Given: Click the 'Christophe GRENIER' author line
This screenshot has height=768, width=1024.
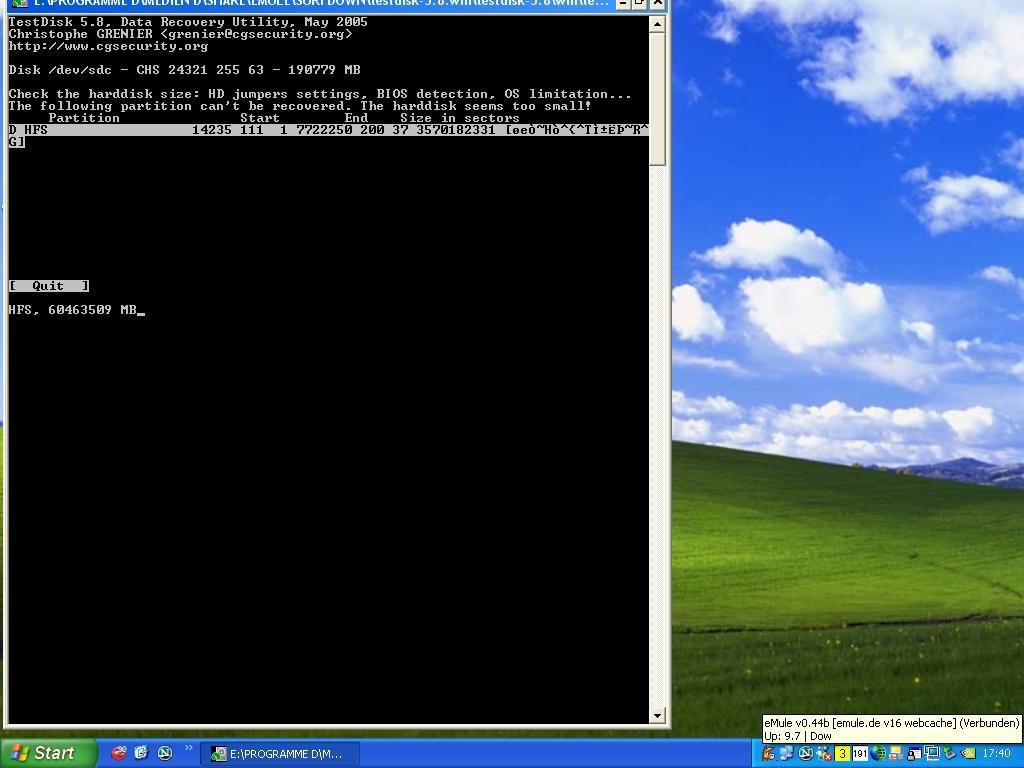Looking at the screenshot, I should click(x=180, y=34).
